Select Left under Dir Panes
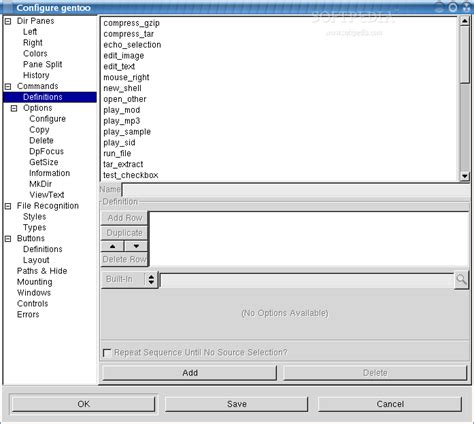Image resolution: width=474 pixels, height=424 pixels. [x=30, y=32]
